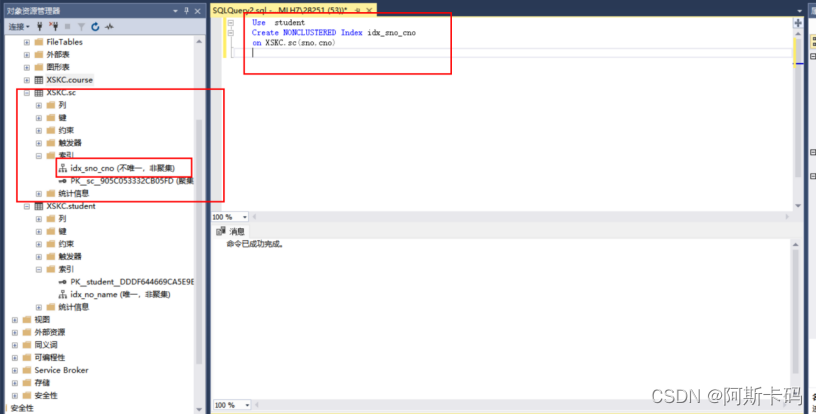Viewport: 817px width, 415px height.
Task: Click the 消息 tab icon
Action: 221,231
